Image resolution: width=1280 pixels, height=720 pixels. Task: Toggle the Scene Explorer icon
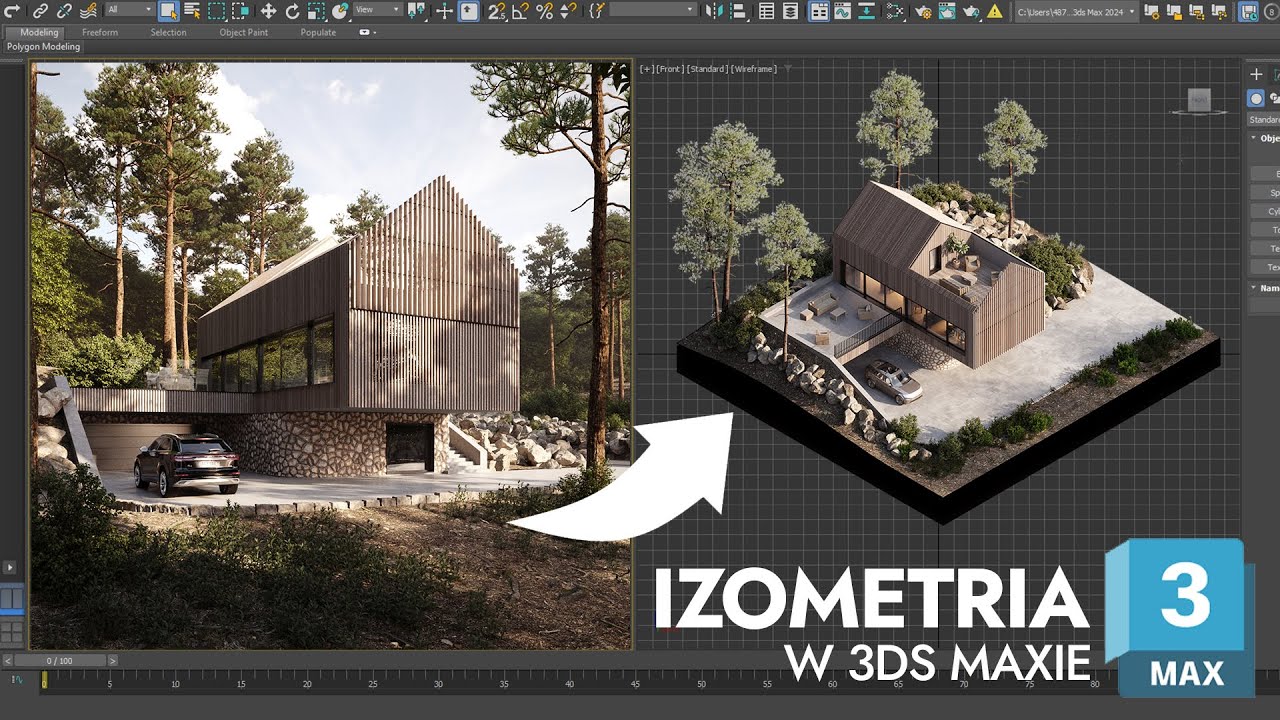[x=766, y=11]
